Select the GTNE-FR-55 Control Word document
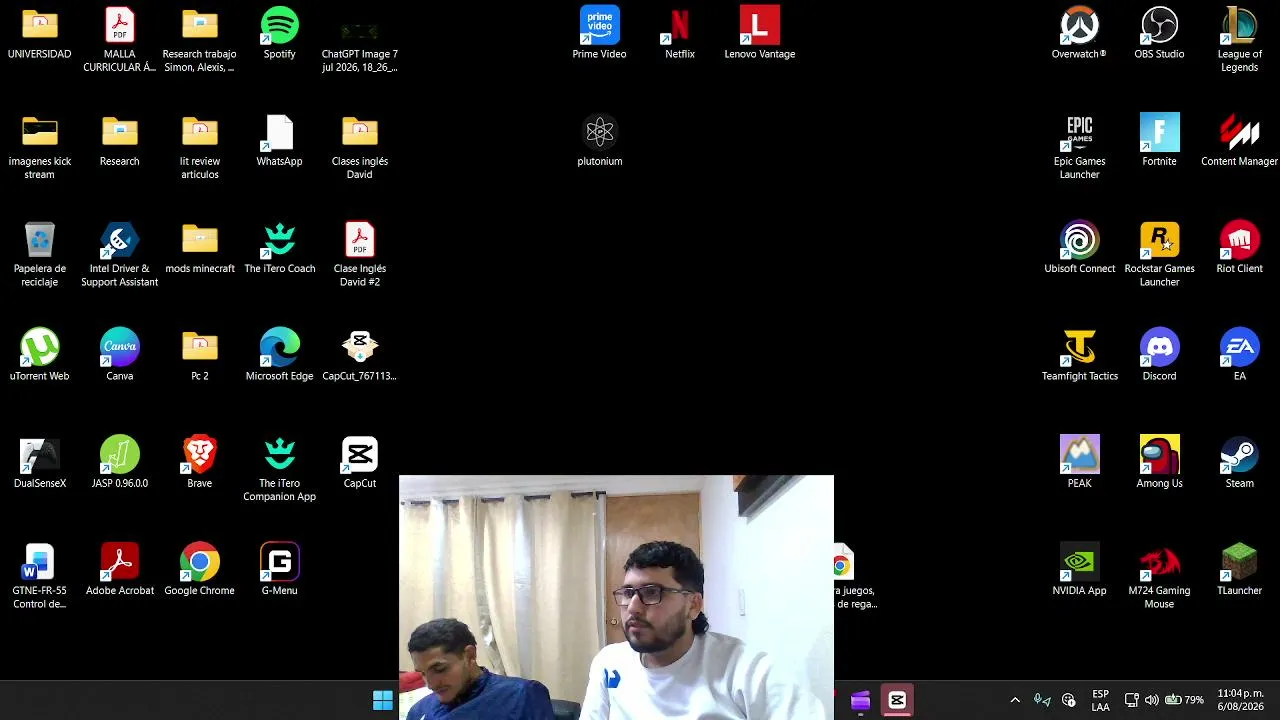 (40, 562)
